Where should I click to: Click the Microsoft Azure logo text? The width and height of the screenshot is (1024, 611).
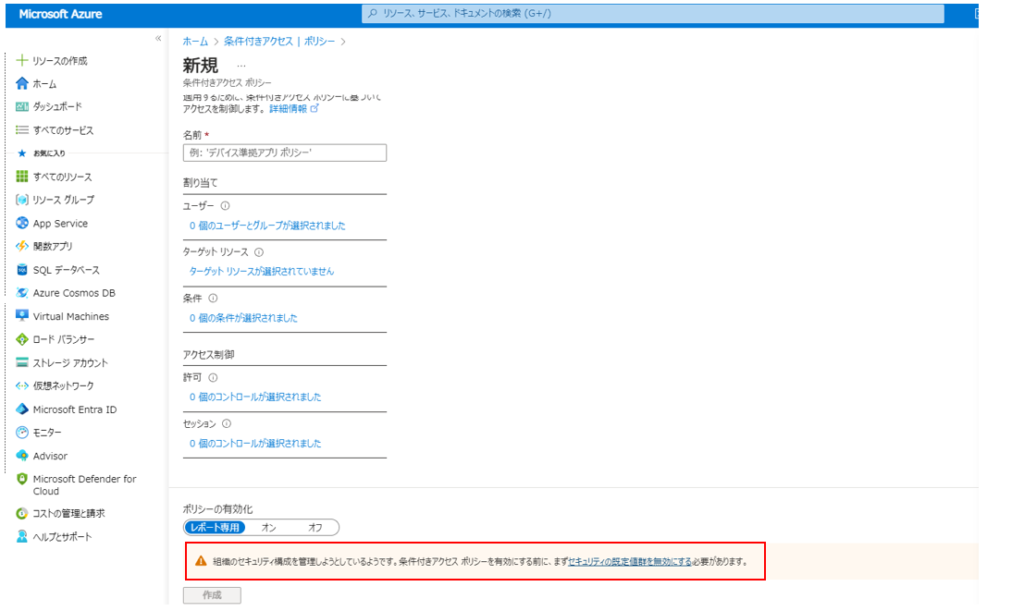[60, 14]
